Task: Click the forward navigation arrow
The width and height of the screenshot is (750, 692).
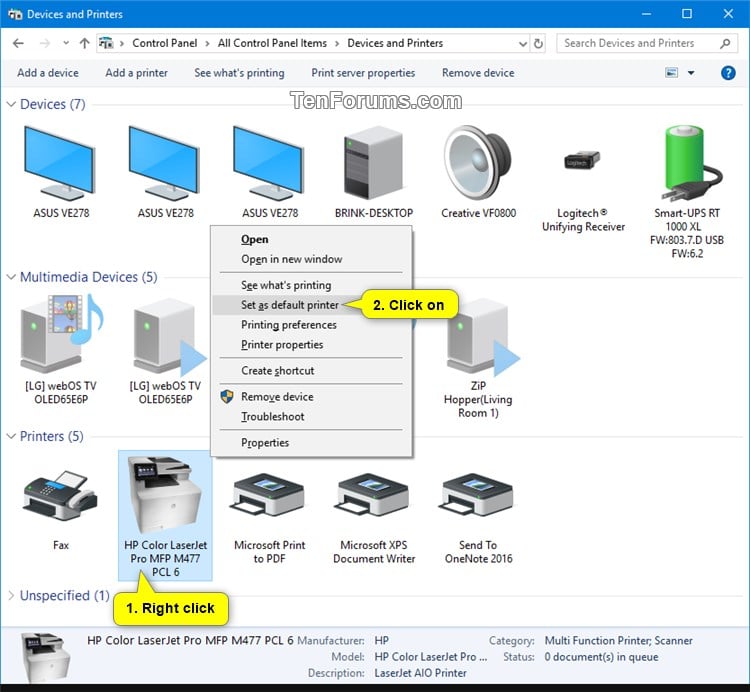Action: (x=44, y=43)
